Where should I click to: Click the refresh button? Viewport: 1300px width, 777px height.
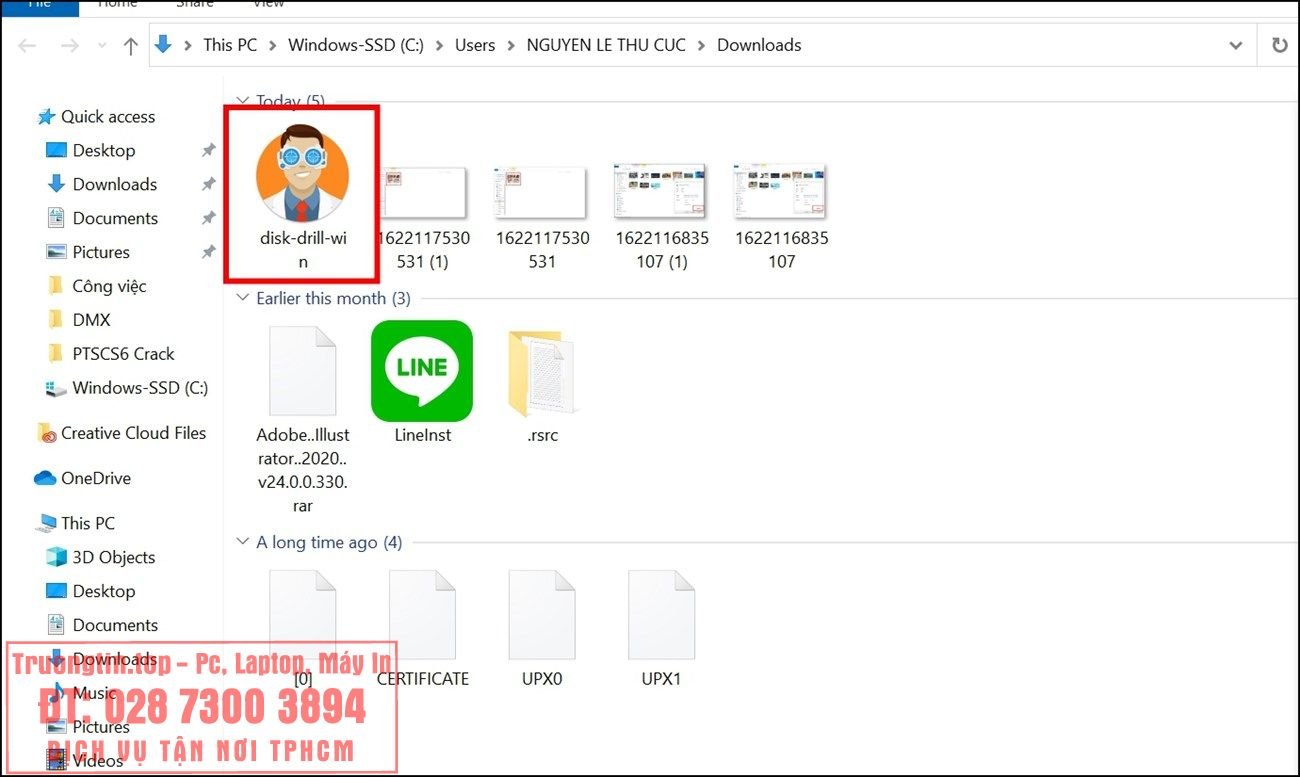(1281, 45)
